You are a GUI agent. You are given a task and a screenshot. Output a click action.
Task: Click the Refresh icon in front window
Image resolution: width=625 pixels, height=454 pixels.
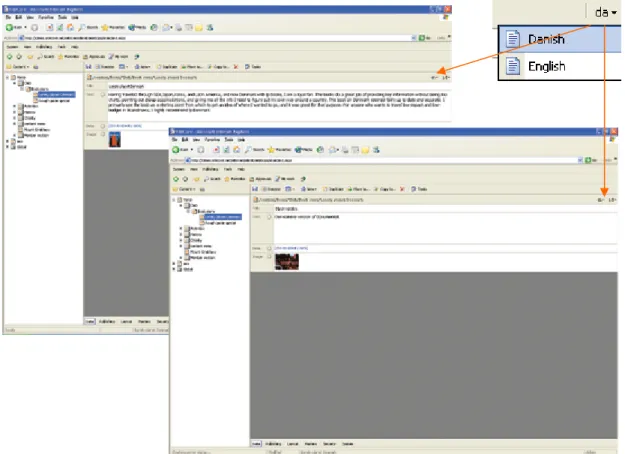[226, 150]
